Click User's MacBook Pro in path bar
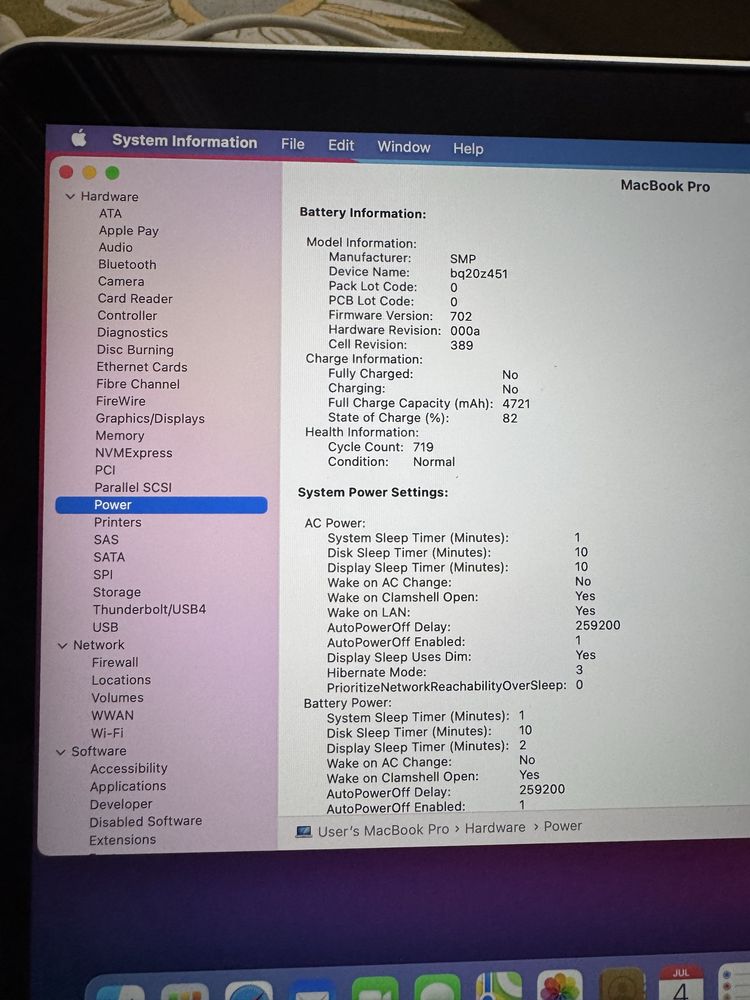Screen dimensions: 750x1000 pyautogui.click(x=383, y=830)
